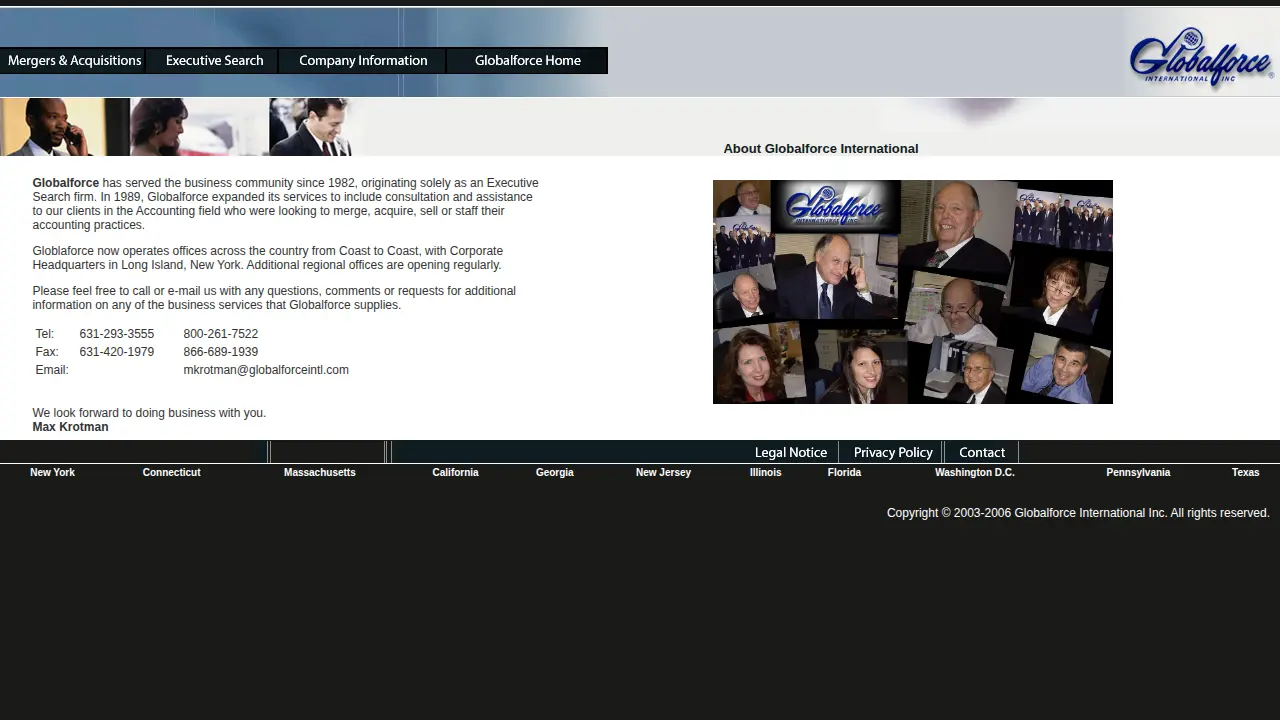The image size is (1280, 720).
Task: Click the copyright notice text
Action: pos(1078,513)
